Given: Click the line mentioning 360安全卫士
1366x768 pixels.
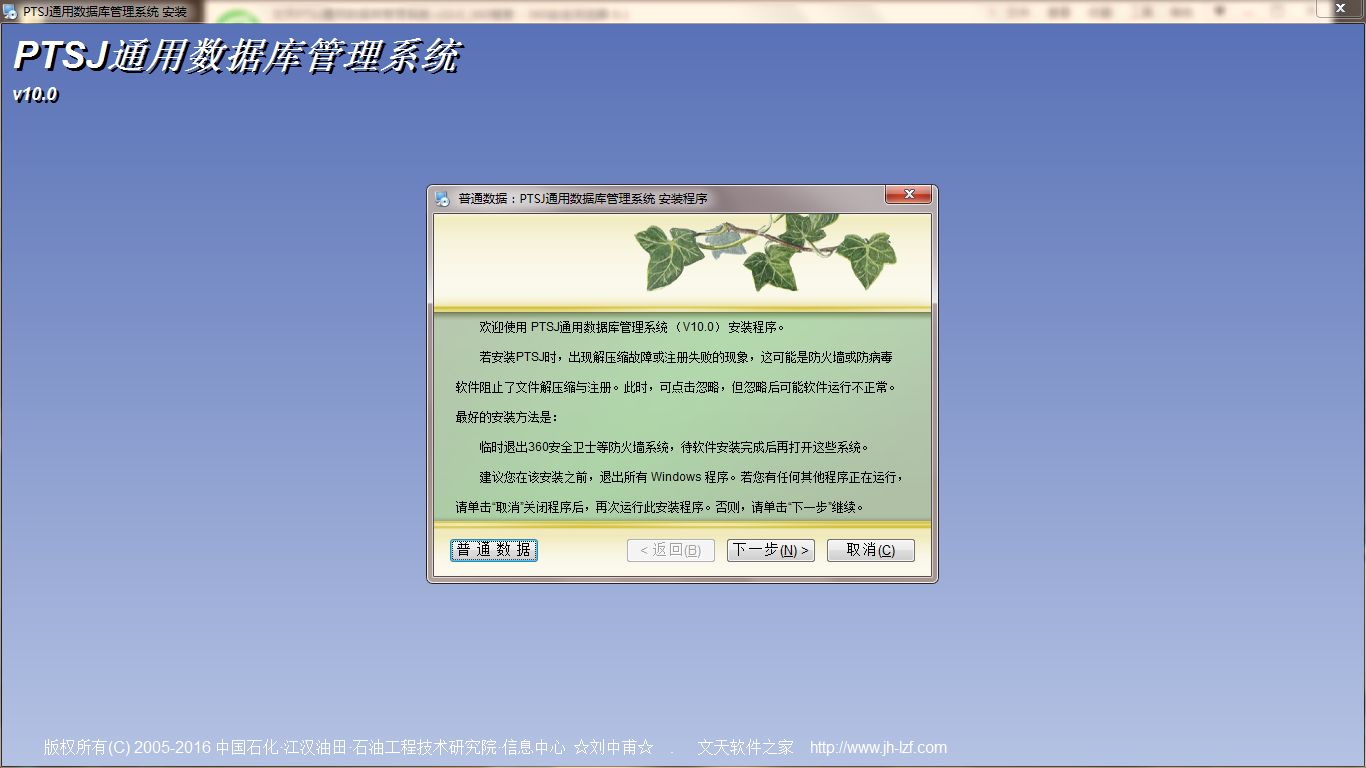Looking at the screenshot, I should pyautogui.click(x=675, y=447).
